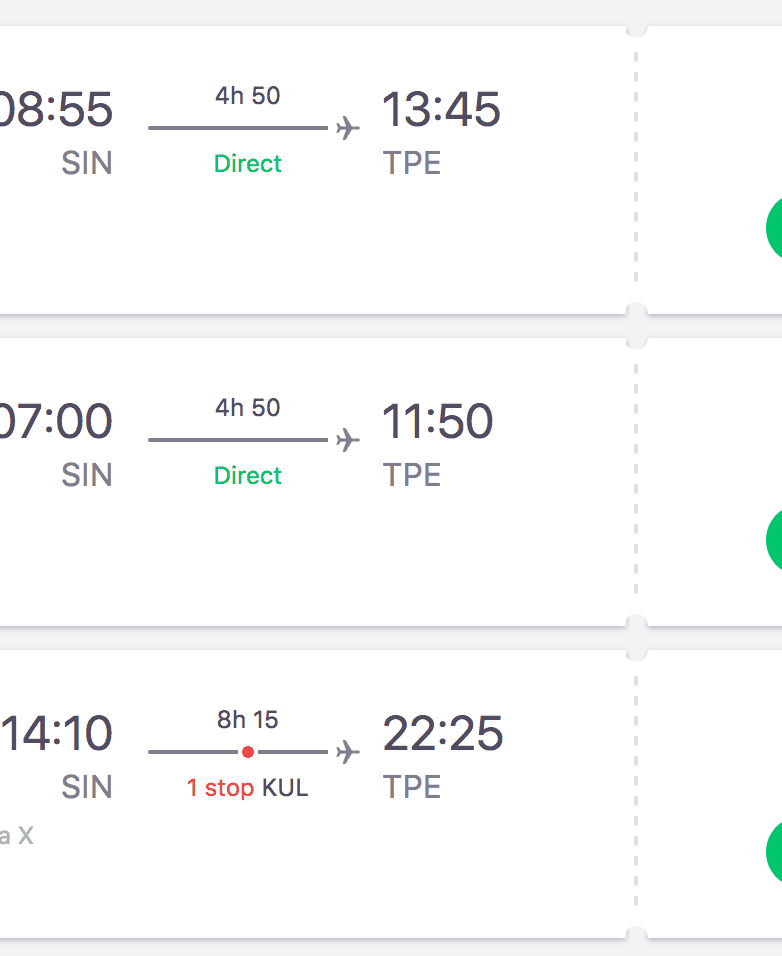Click the 22:25 arrival time
782x956 pixels.
(442, 733)
